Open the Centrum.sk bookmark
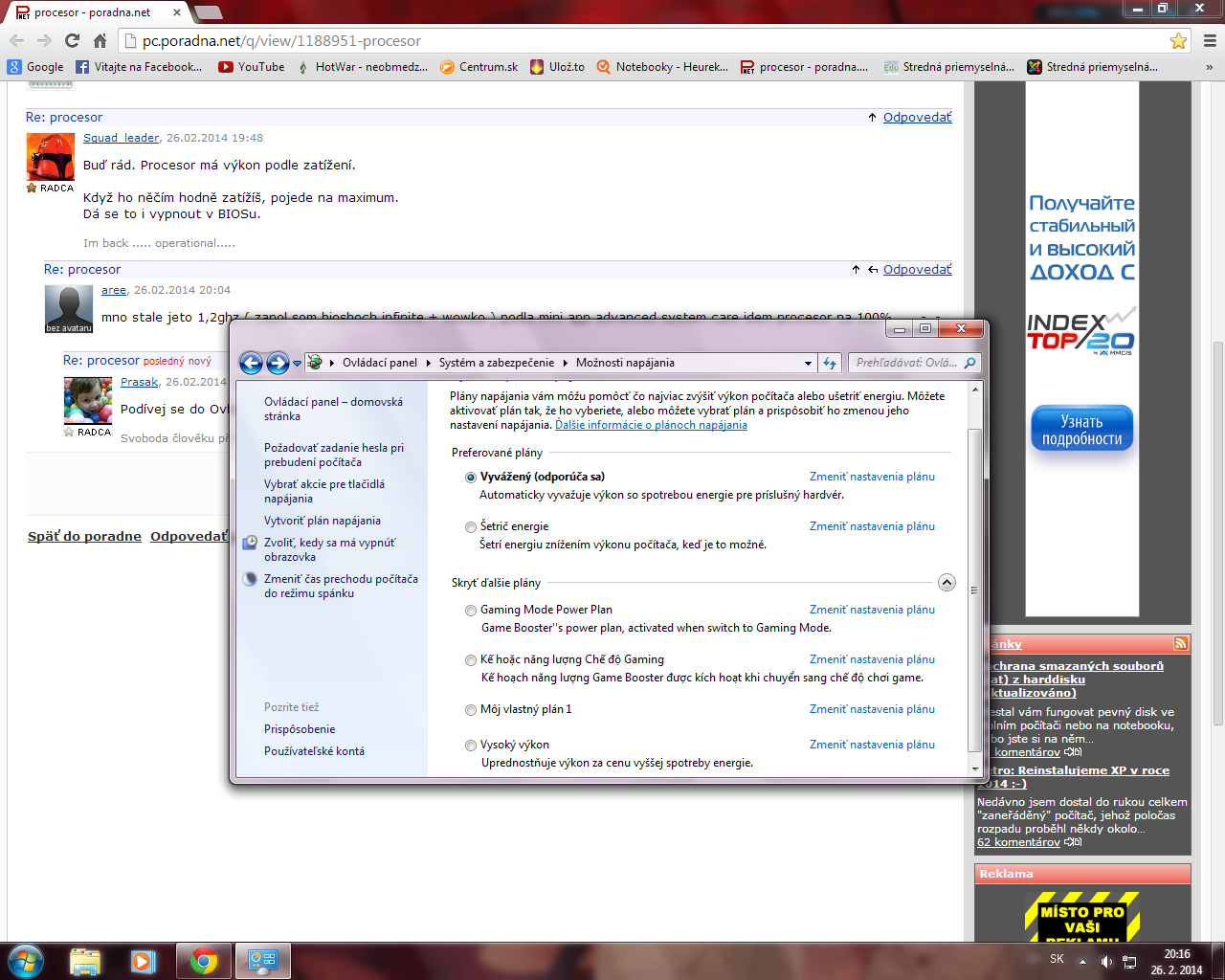 (479, 67)
